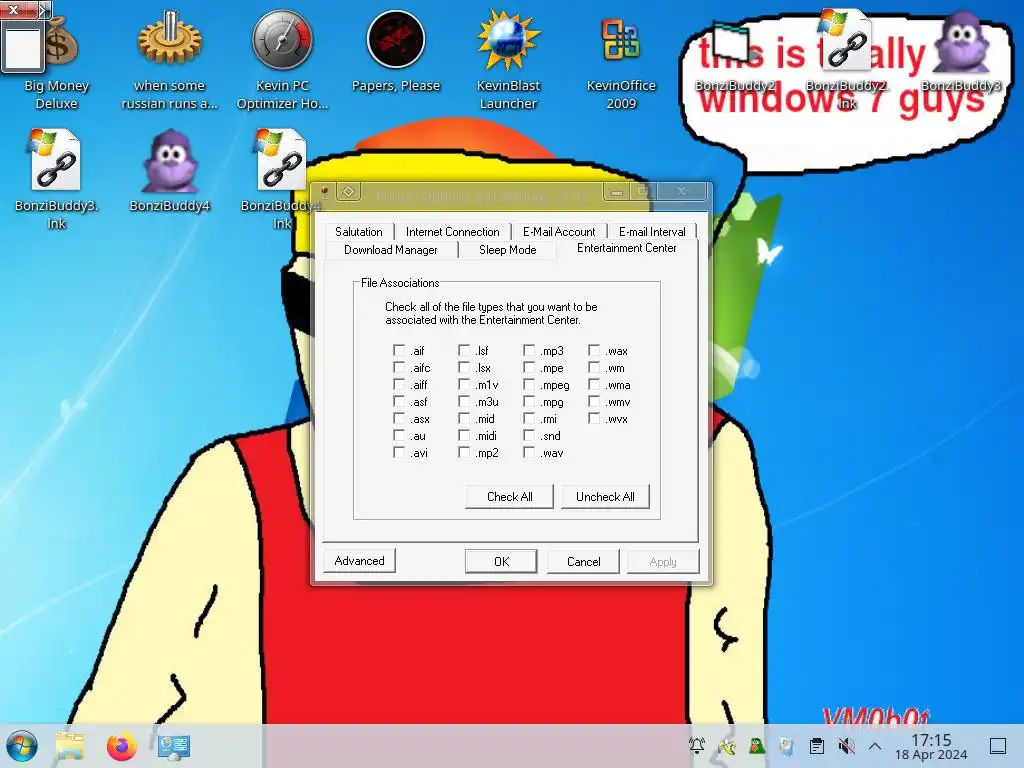Click the show desktop square icon
The width and height of the screenshot is (1024, 768).
click(x=998, y=745)
